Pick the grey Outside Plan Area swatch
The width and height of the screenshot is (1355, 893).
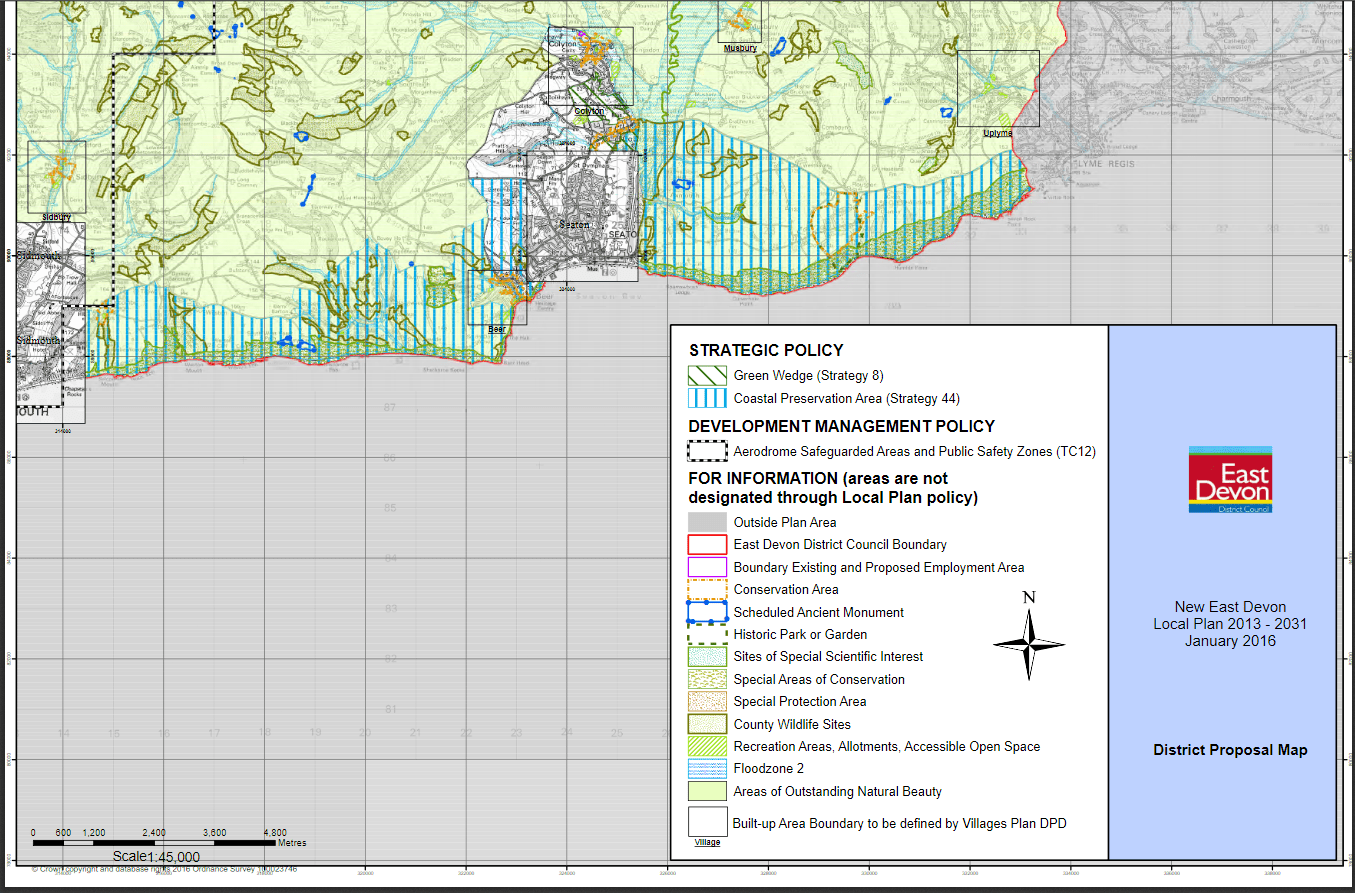tap(707, 522)
